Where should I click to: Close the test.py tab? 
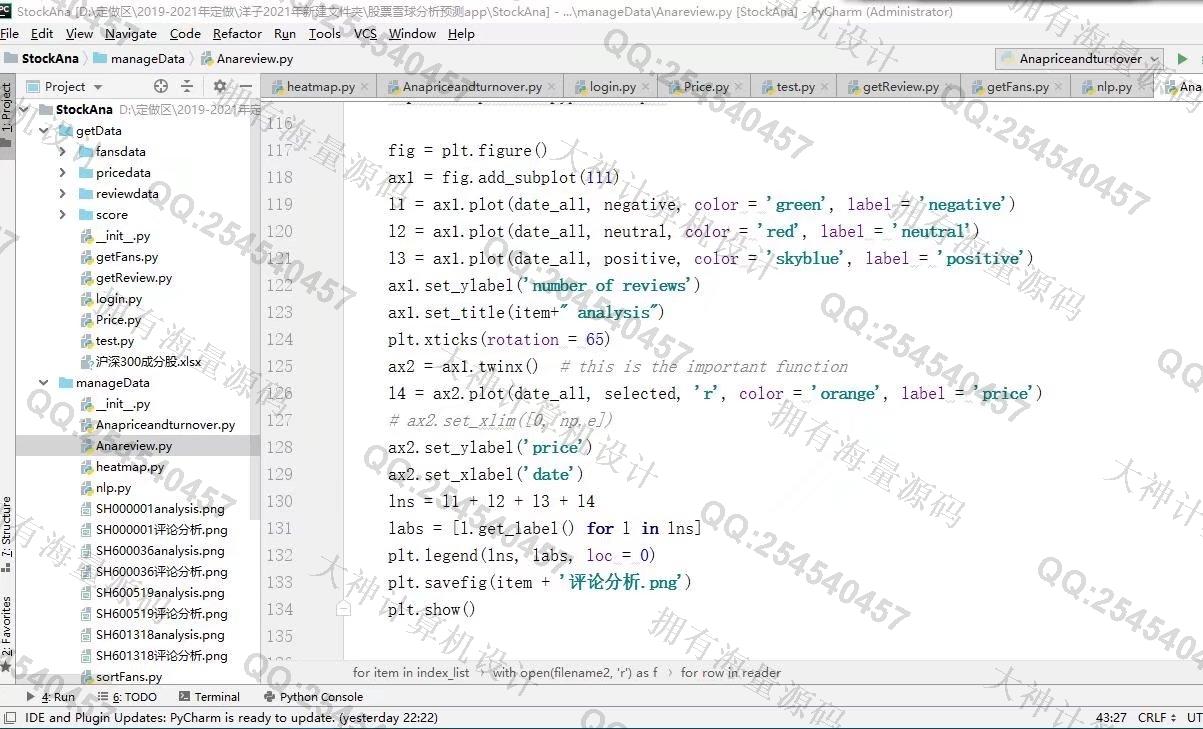[x=824, y=87]
